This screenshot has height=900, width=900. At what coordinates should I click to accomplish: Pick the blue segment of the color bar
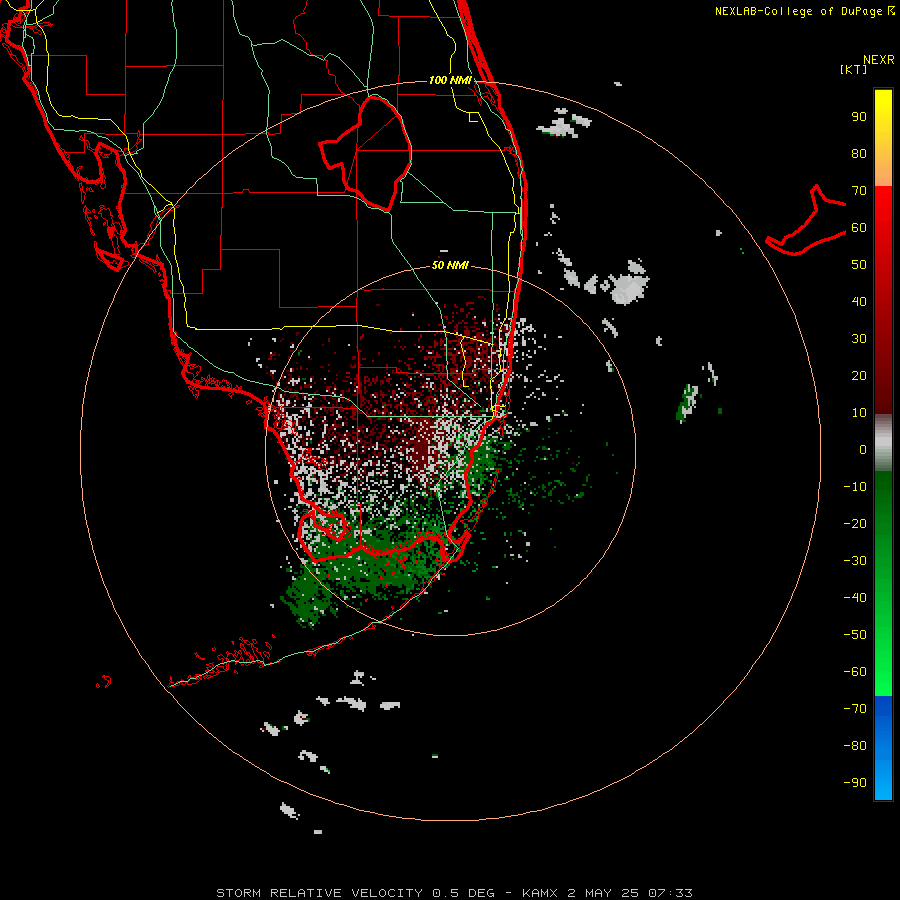(x=883, y=748)
